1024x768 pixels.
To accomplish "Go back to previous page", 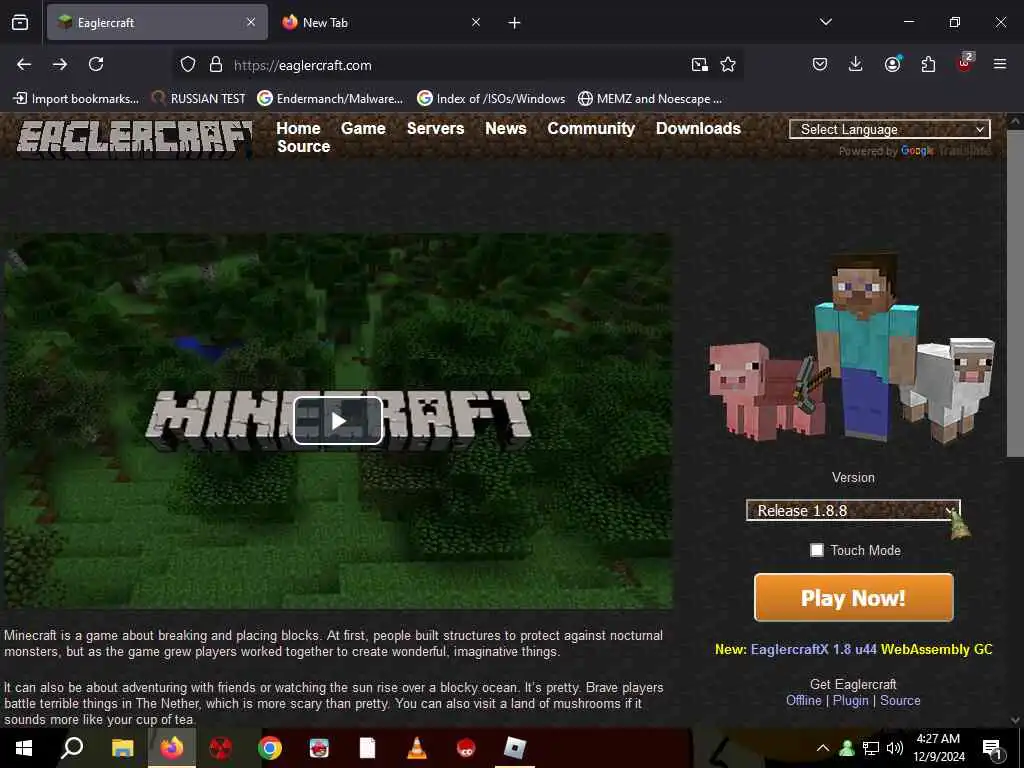I will [x=24, y=64].
